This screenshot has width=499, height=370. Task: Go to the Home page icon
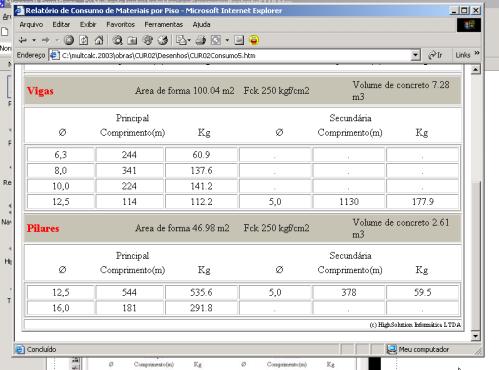pos(99,41)
